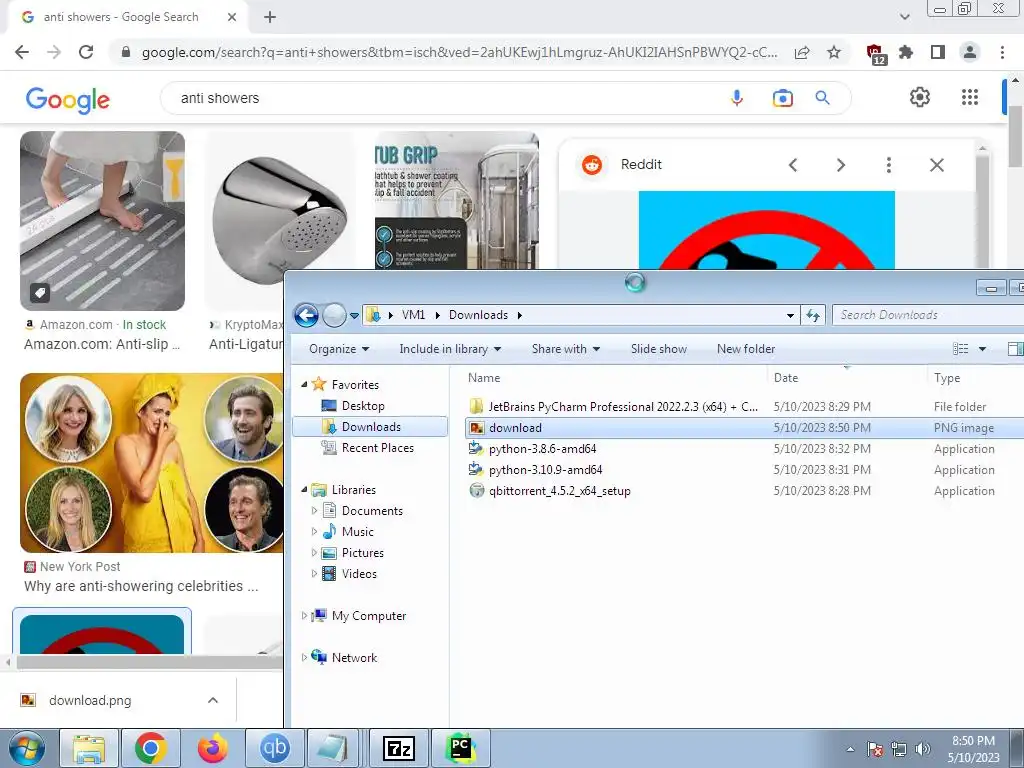1024x768 pixels.
Task: Click the Search Downloads field
Action: click(x=927, y=315)
